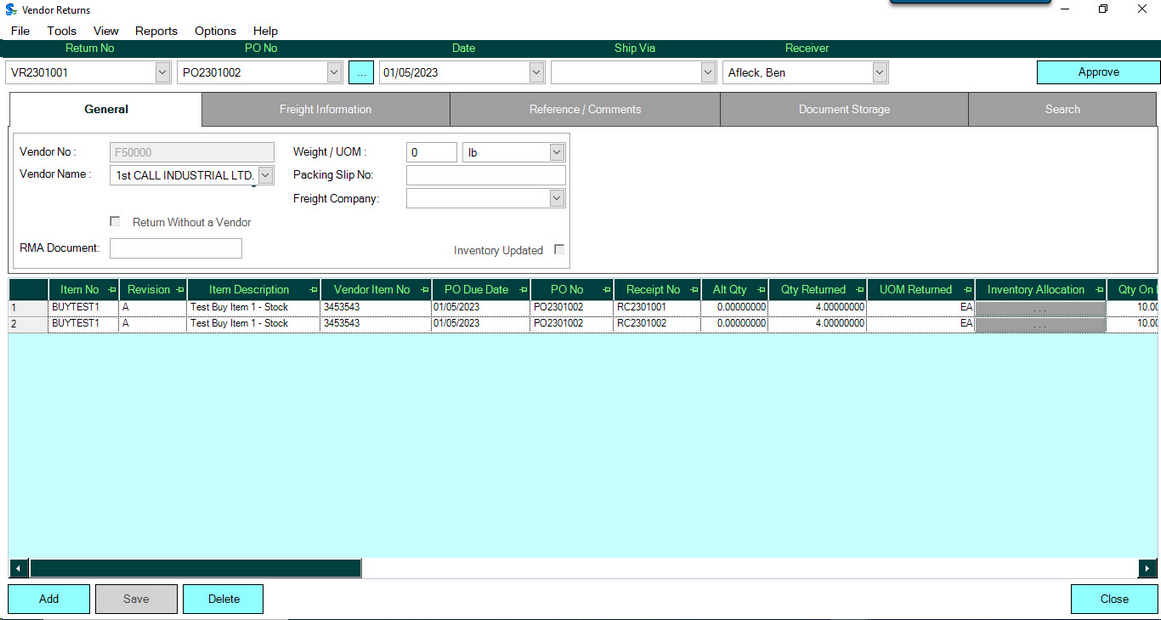The image size is (1161, 620).
Task: Click the Approve button
Action: 1097,72
